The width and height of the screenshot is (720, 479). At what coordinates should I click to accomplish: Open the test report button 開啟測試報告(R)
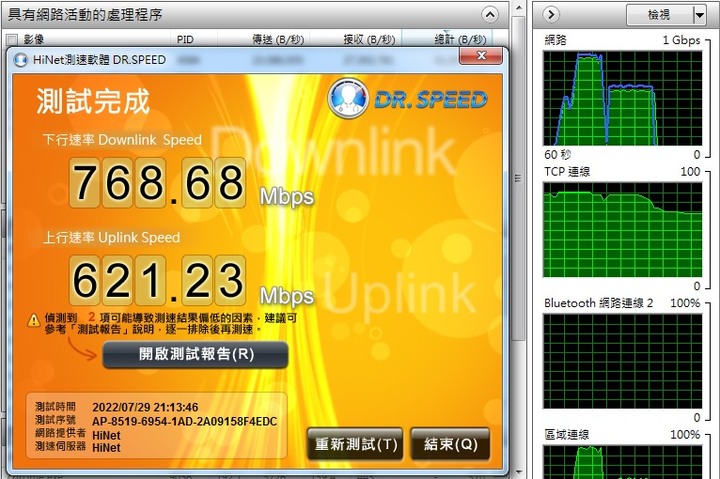point(195,354)
